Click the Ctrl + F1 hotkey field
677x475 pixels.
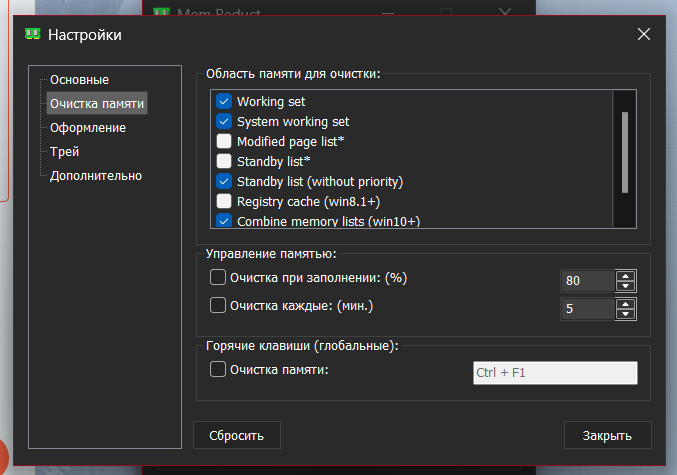[554, 373]
